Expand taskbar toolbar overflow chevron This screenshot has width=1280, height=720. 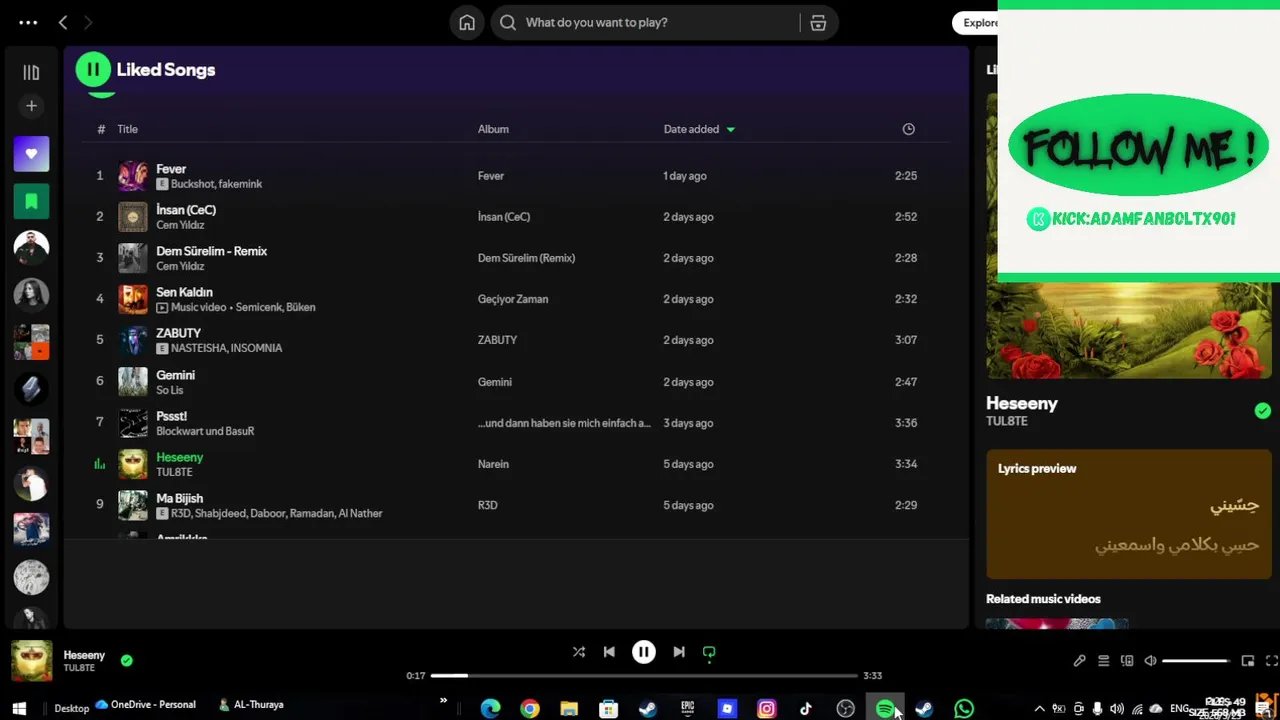tap(443, 702)
